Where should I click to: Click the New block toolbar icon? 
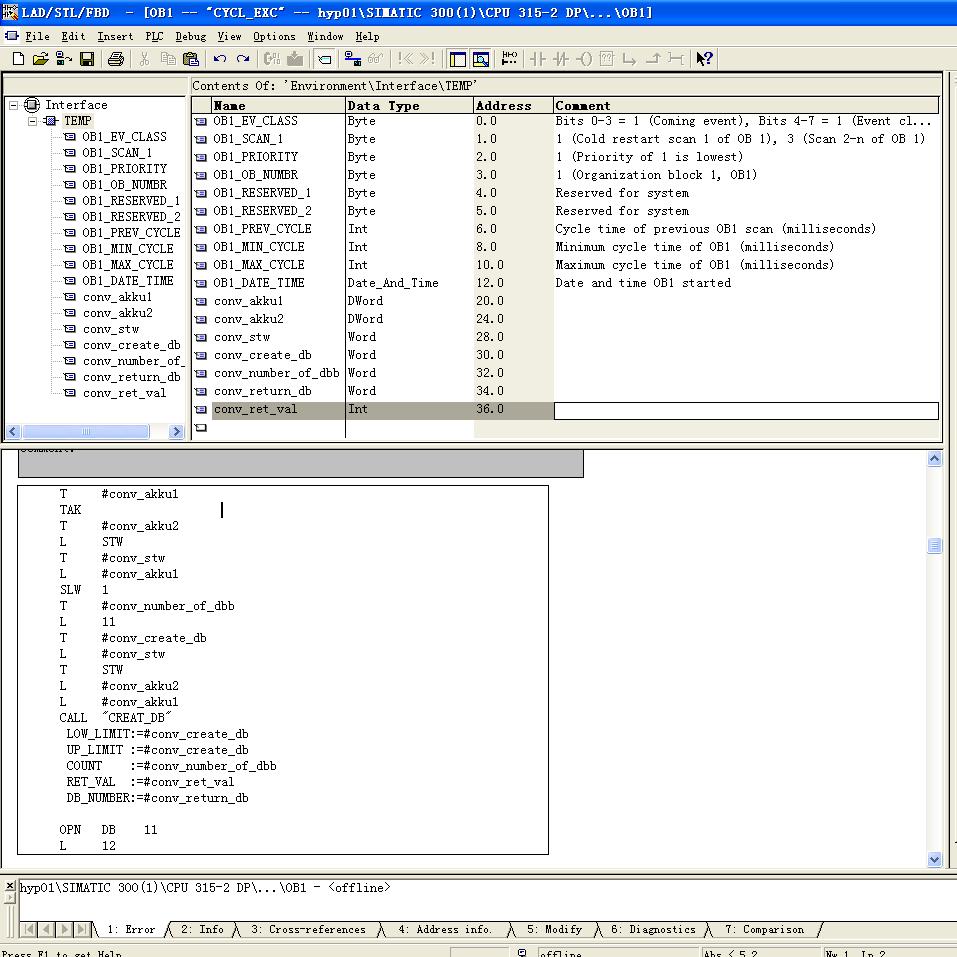18,59
